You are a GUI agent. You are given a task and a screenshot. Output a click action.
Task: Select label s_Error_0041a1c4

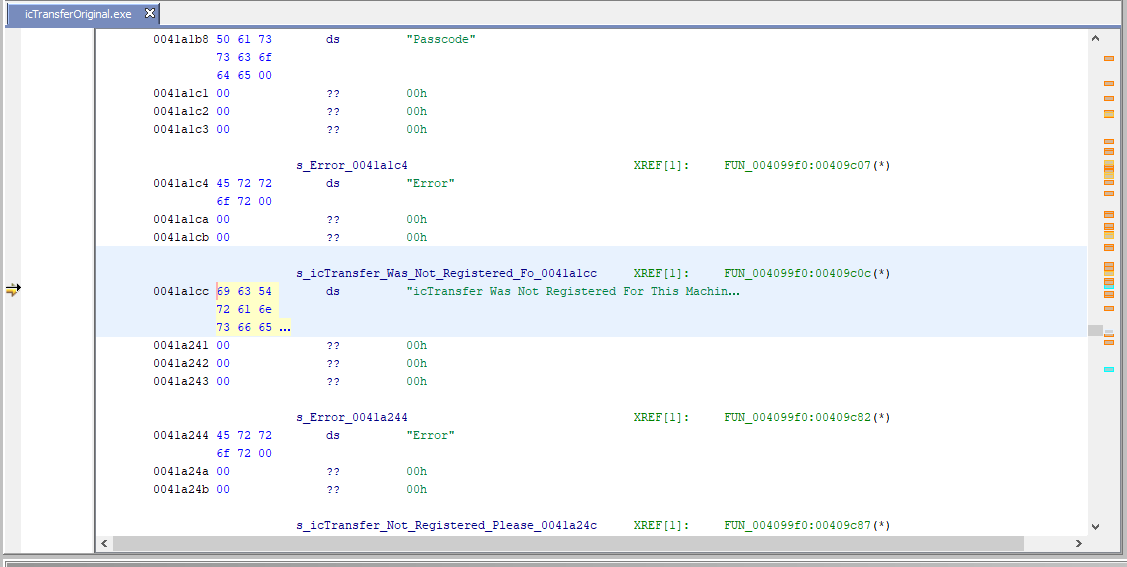pyautogui.click(x=352, y=166)
